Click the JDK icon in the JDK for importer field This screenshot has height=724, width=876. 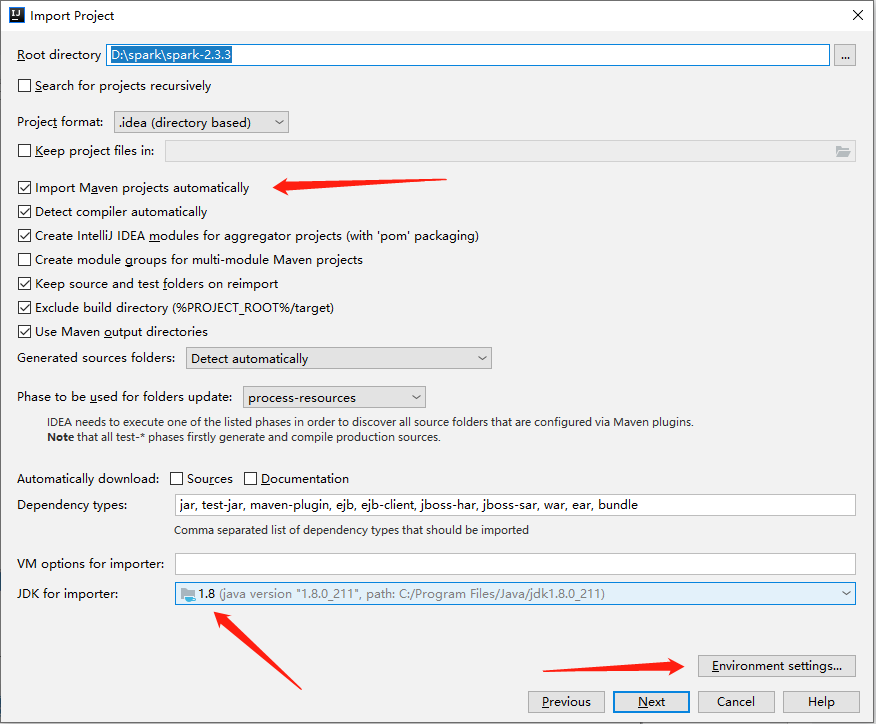coord(190,593)
